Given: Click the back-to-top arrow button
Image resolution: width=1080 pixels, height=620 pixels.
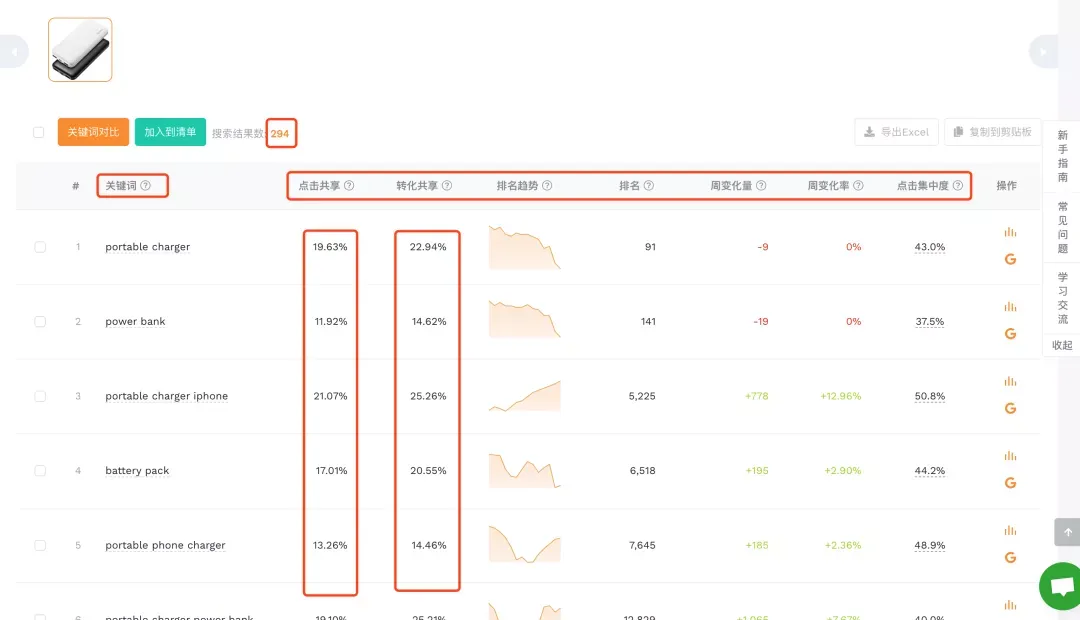Looking at the screenshot, I should pos(1068,532).
